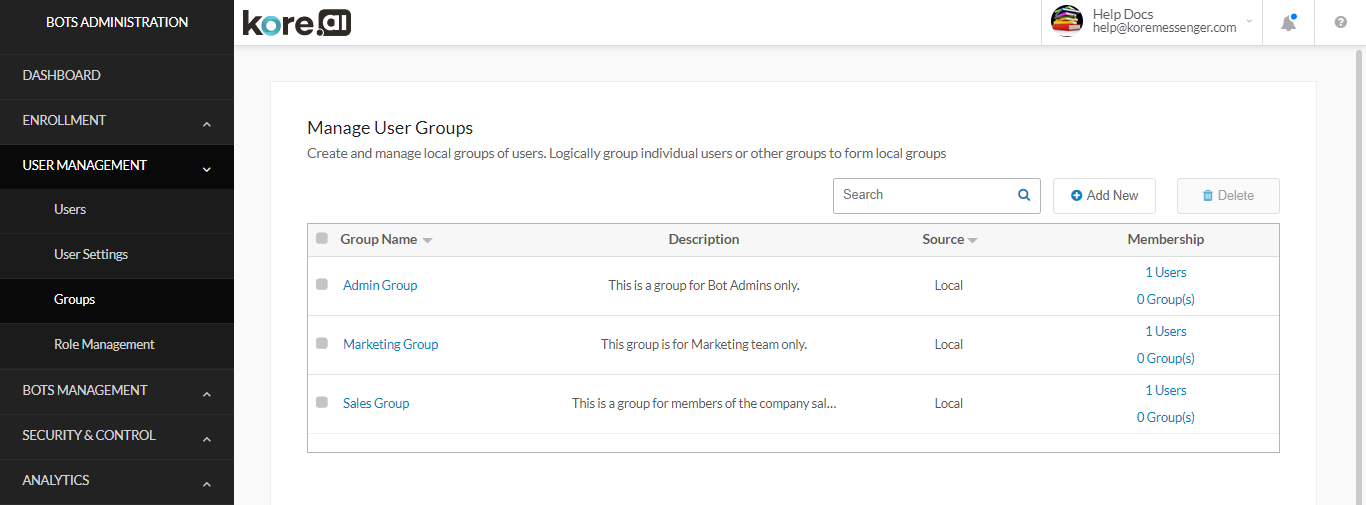Check the Sales Group checkbox

(x=322, y=402)
